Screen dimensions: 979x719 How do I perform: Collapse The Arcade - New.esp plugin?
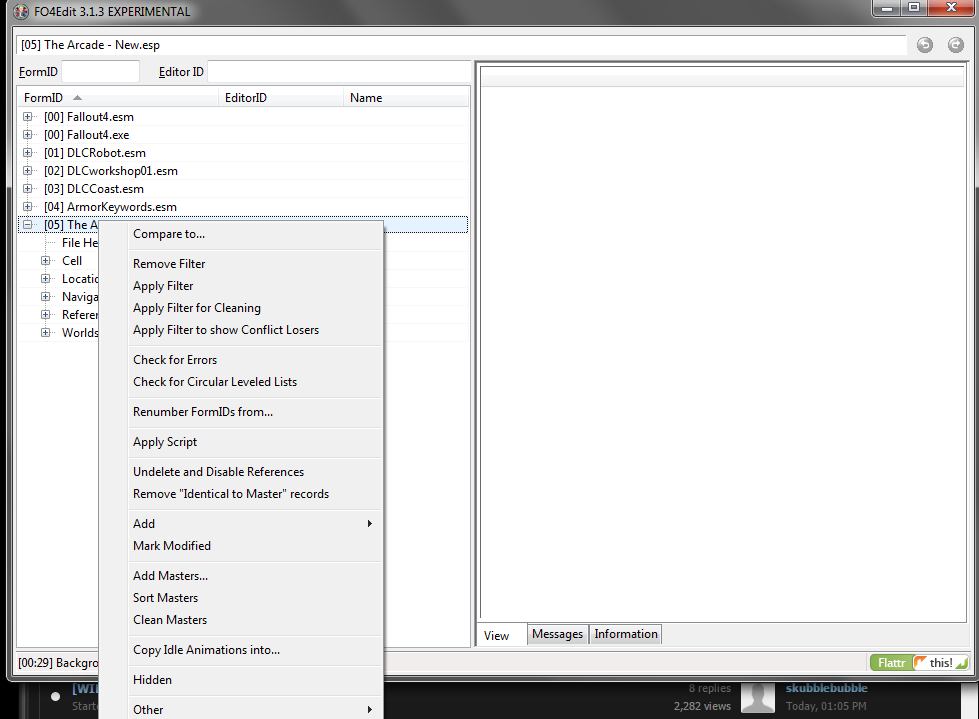(x=27, y=224)
